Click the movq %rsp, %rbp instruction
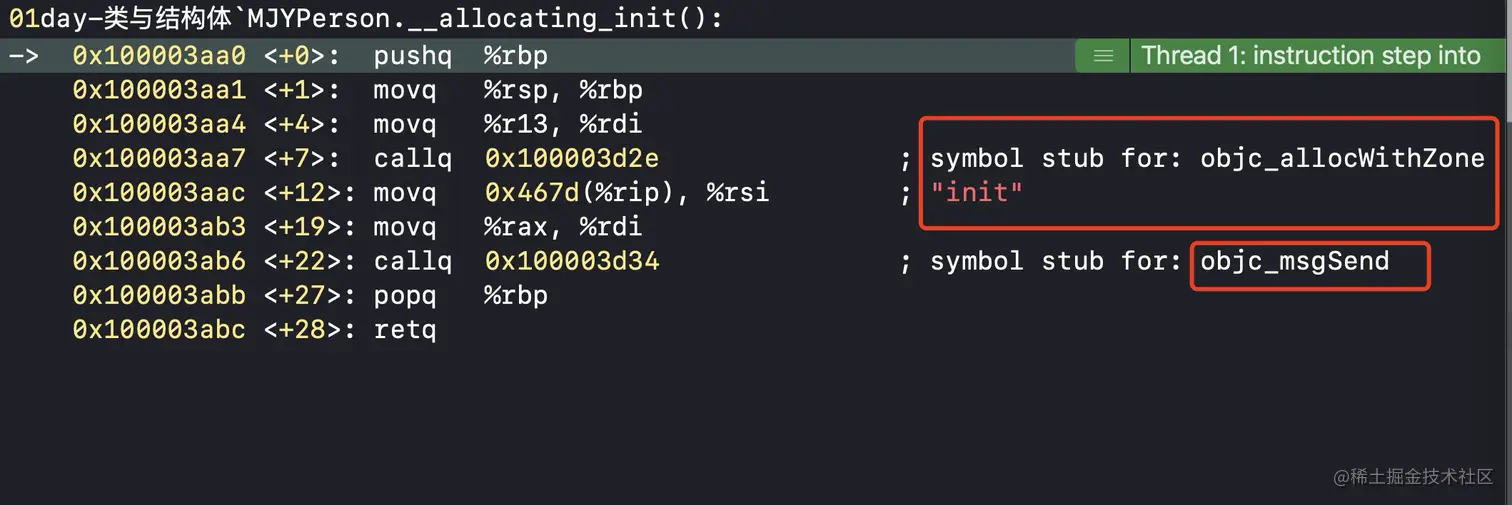This screenshot has width=1512, height=505. pyautogui.click(x=508, y=90)
